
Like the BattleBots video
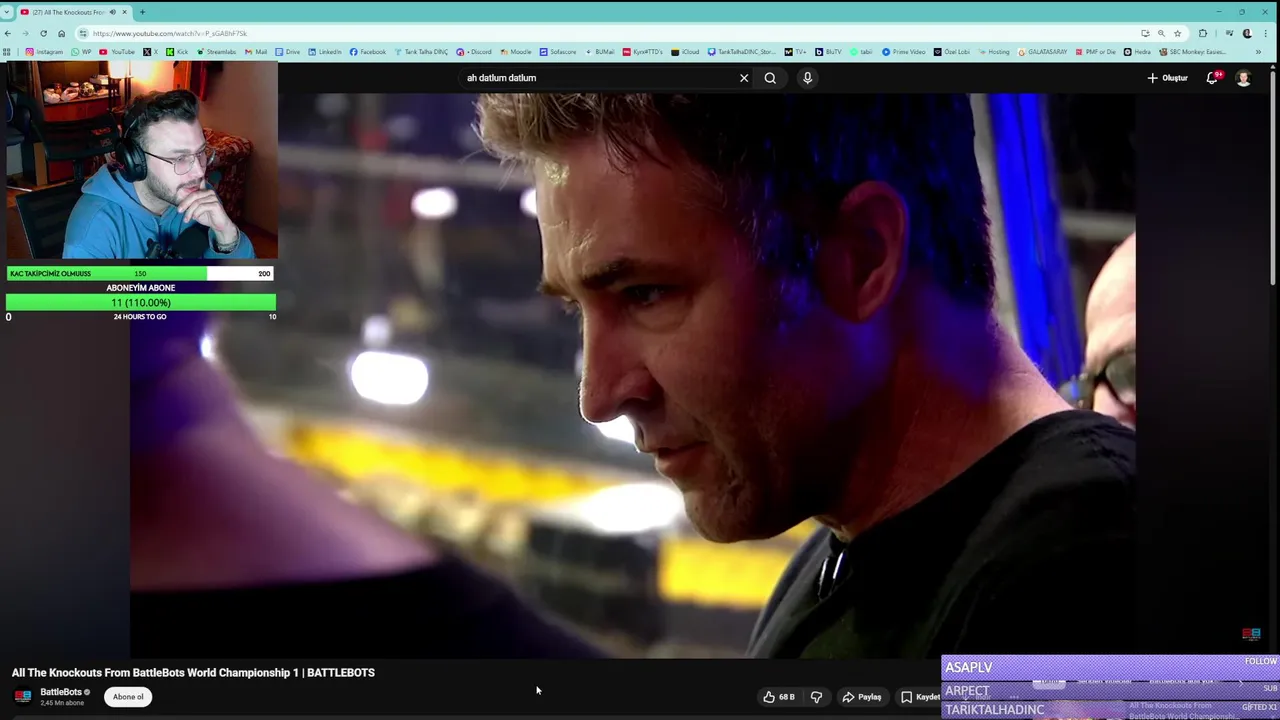coord(778,697)
